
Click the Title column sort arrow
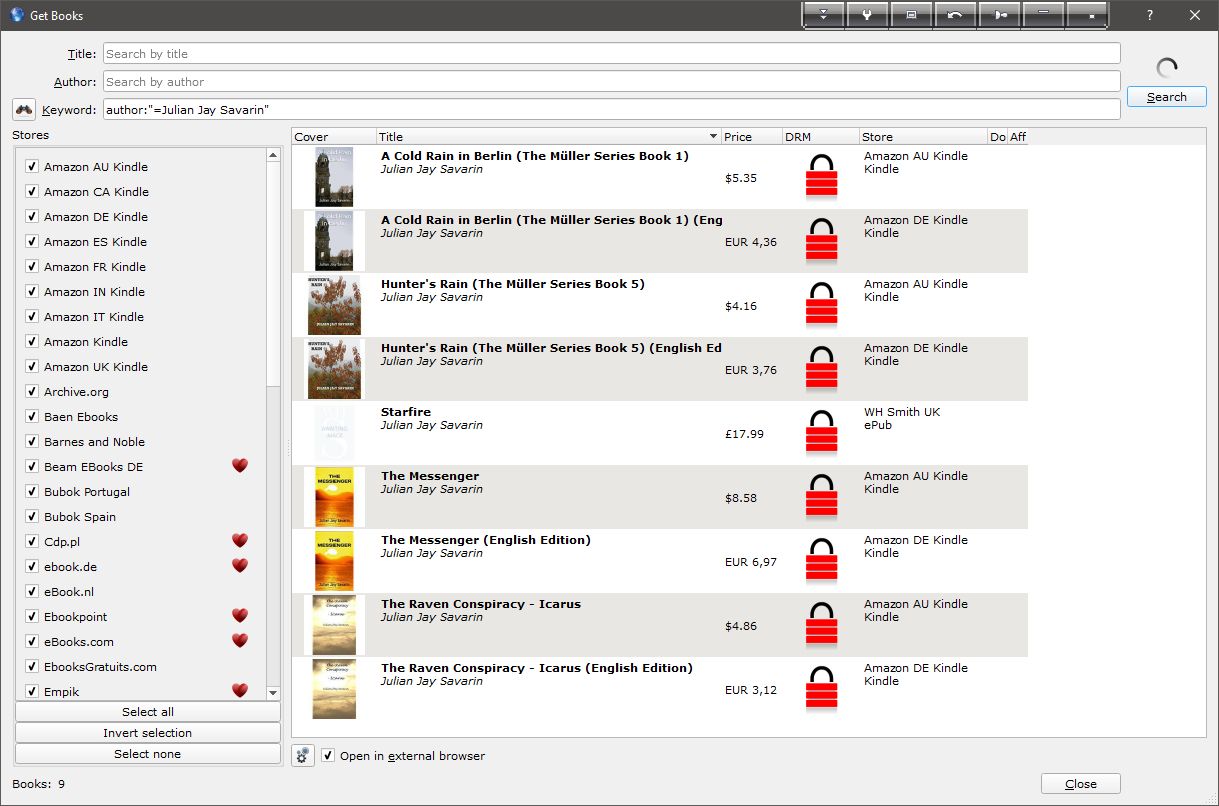[x=713, y=136]
